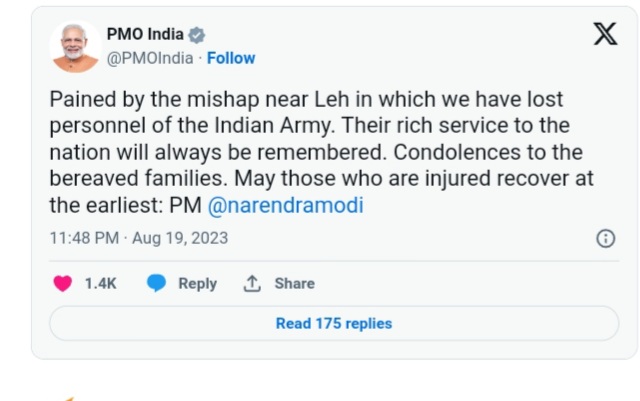The image size is (640, 401).
Task: Click the Reply text label
Action: coord(198,284)
